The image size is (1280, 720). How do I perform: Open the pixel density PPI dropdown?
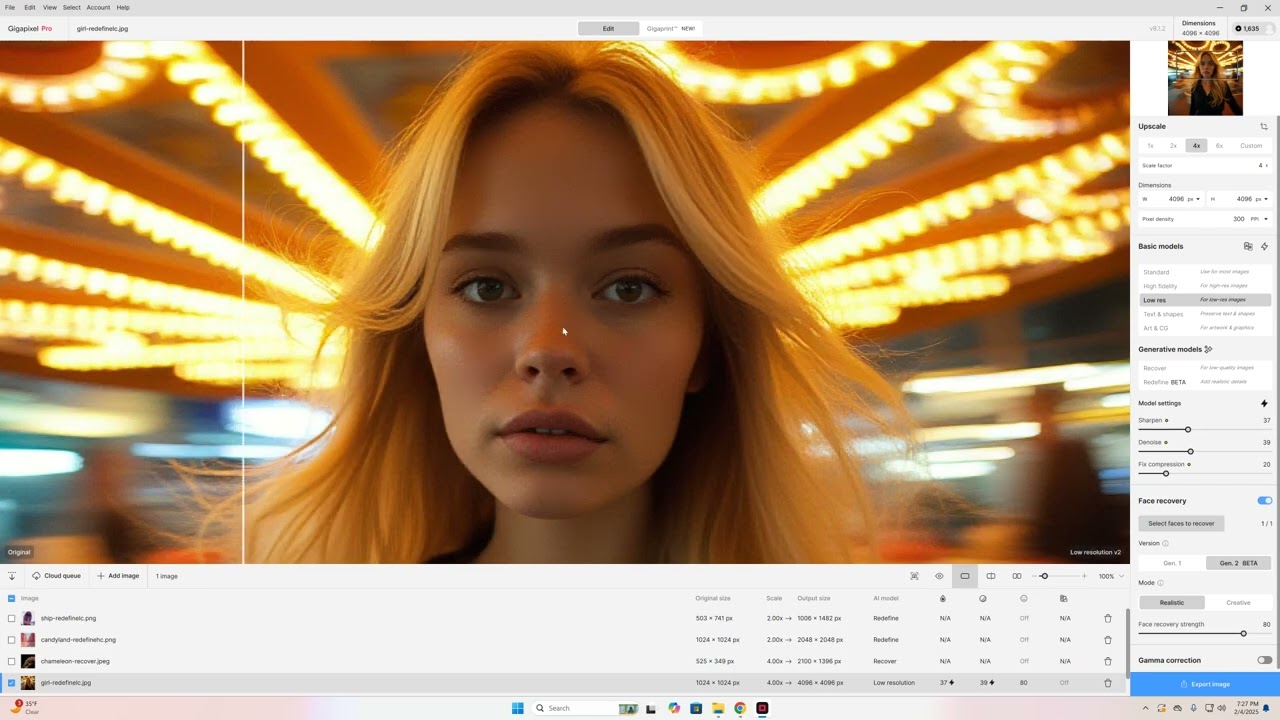click(x=1260, y=219)
